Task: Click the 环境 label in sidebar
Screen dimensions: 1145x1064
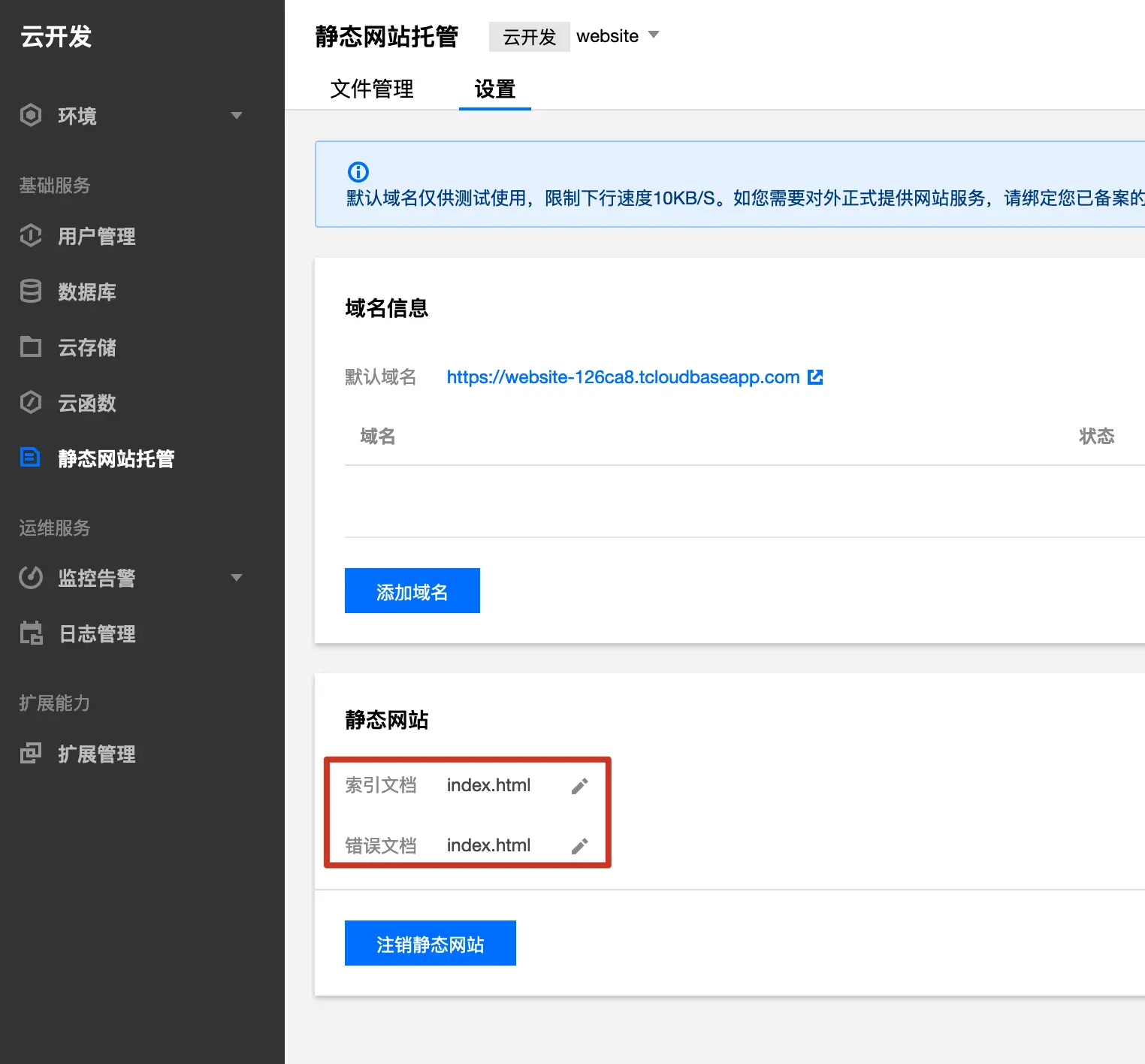Action: pos(77,116)
